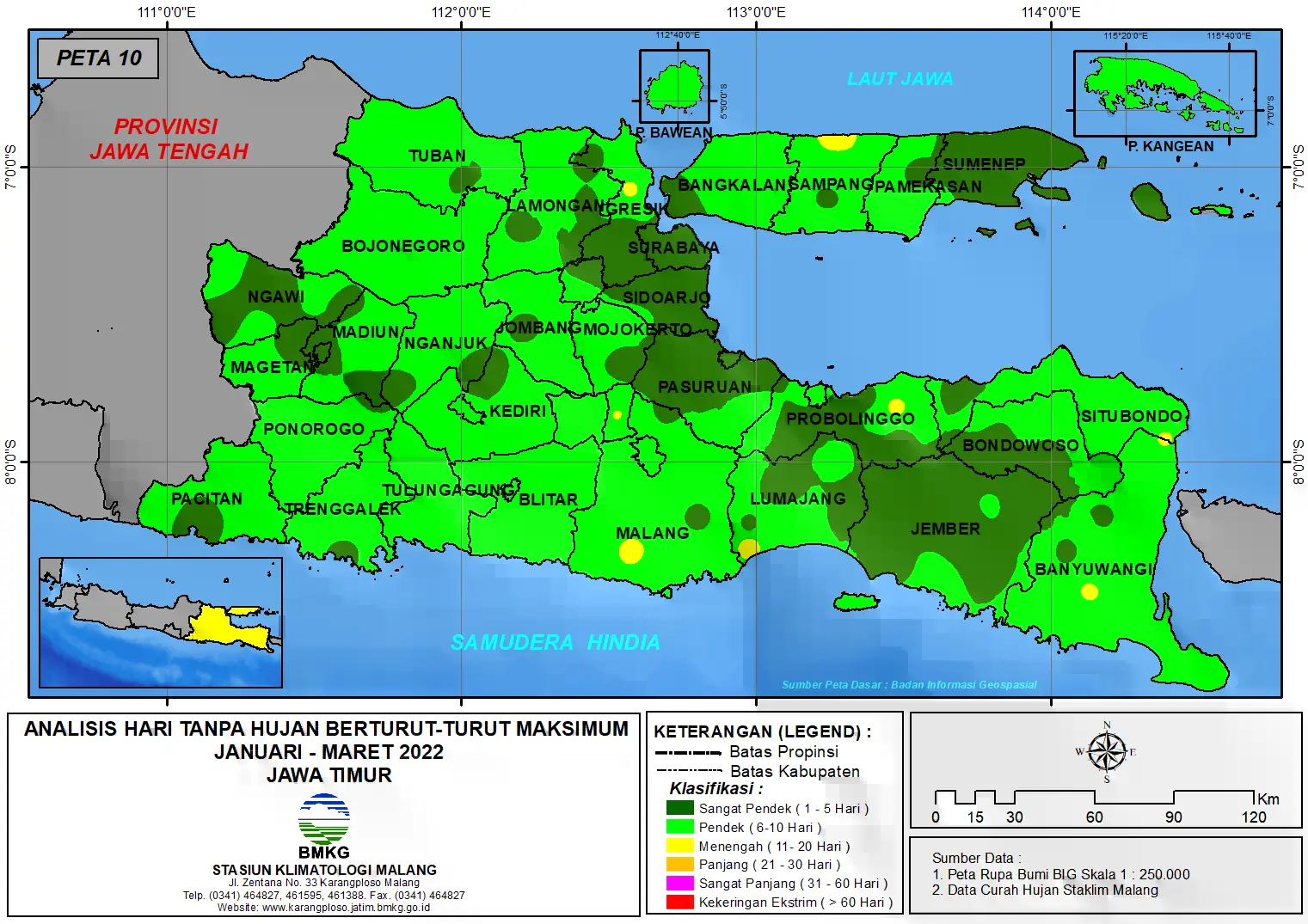Click the yellow spot near Malang label
Viewport: 1308px width, 924px height.
point(631,552)
